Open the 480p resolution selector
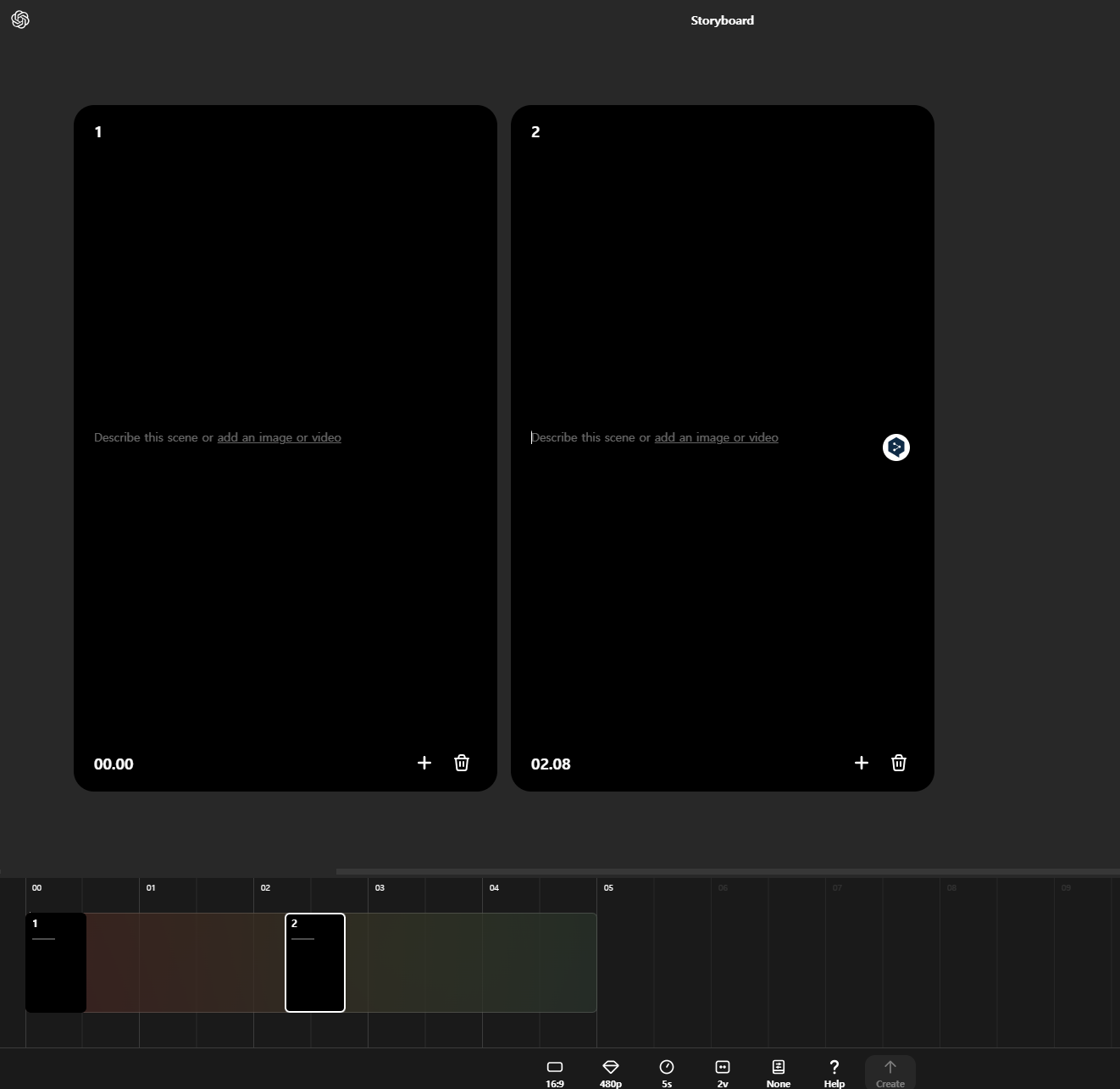 click(611, 1073)
